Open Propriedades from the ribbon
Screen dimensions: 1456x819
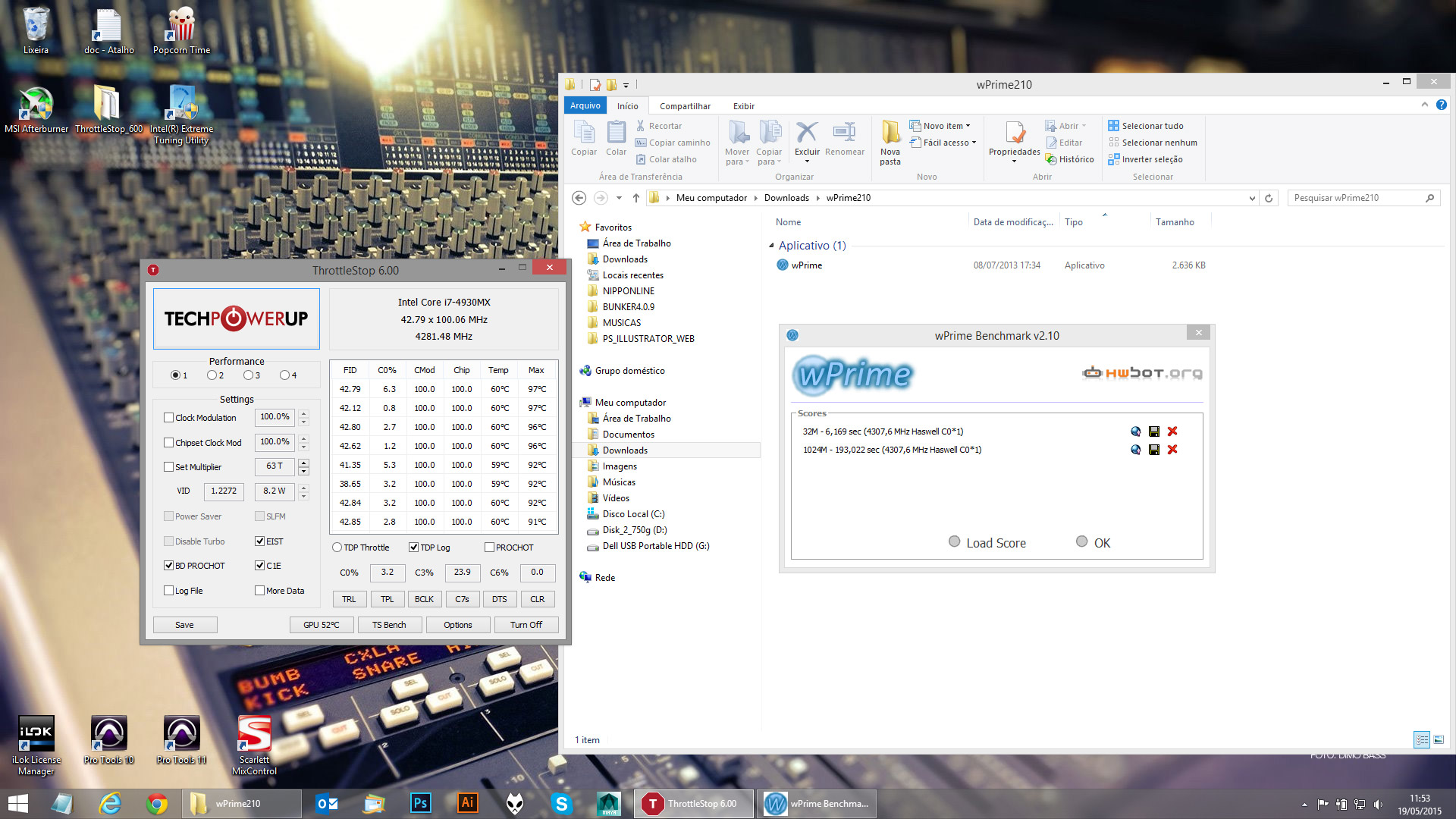pos(1014,141)
